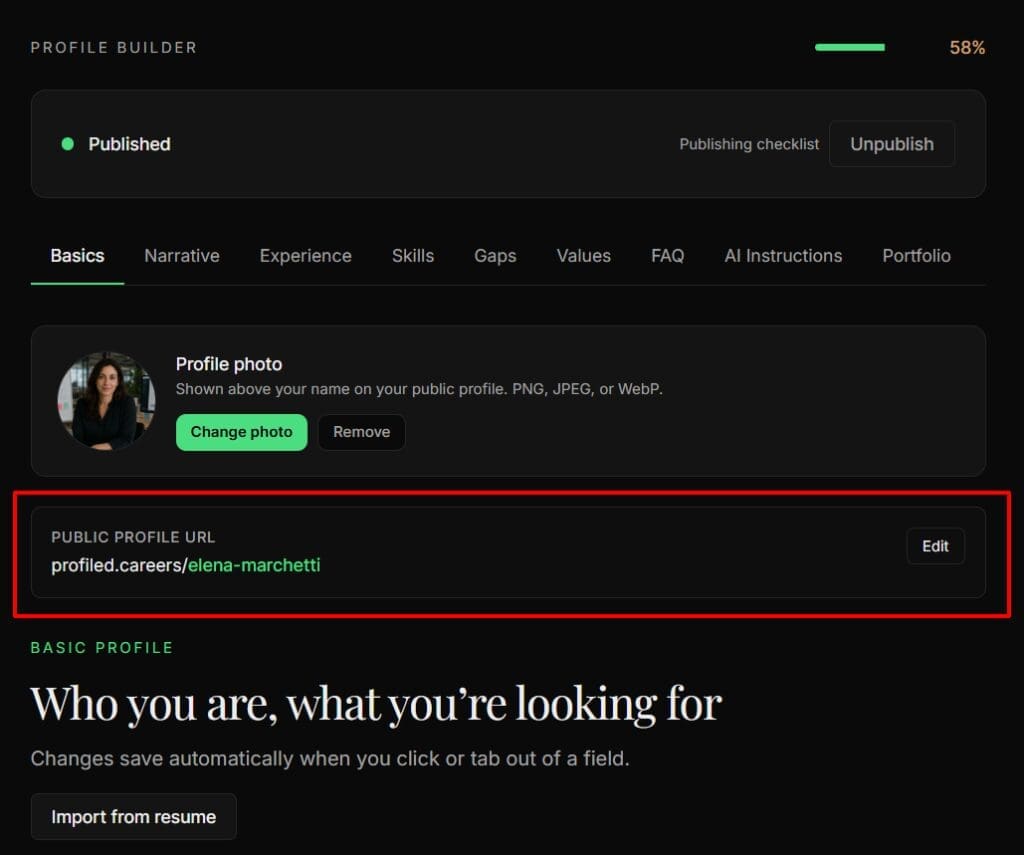The image size is (1024, 855).
Task: Click the Profile photo title text
Action: pos(229,364)
